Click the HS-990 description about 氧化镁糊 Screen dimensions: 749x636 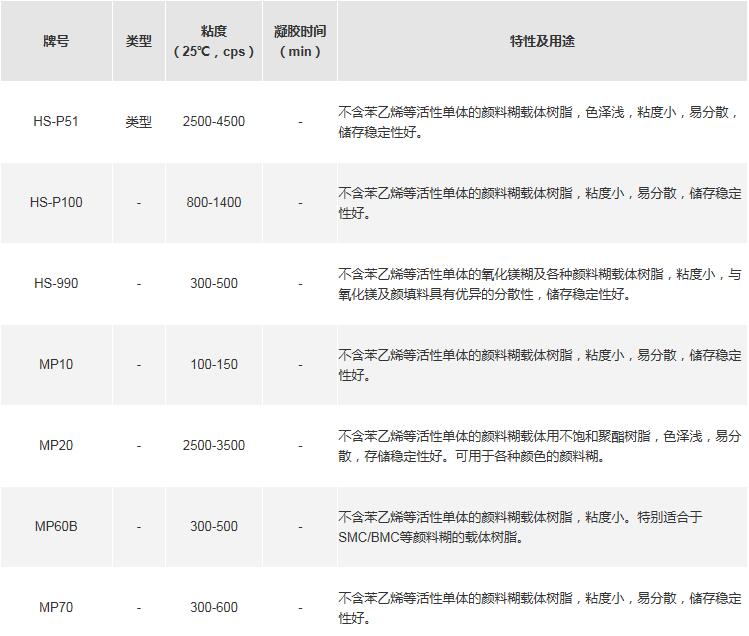point(540,284)
